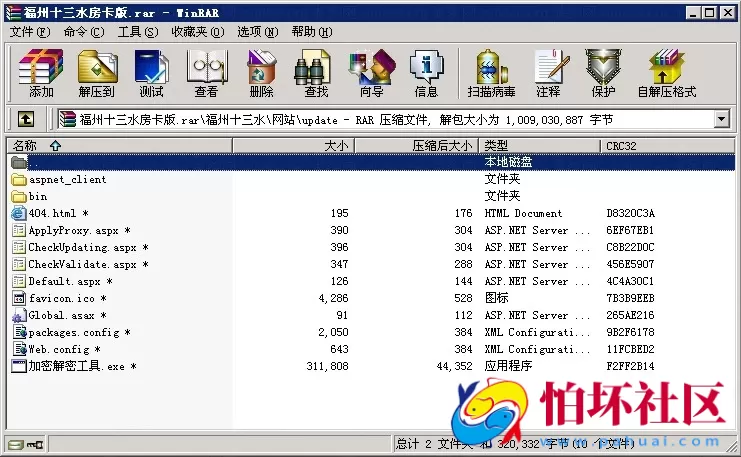
Task: Click the 加密解密工具.exe application icon
Action: tap(19, 366)
